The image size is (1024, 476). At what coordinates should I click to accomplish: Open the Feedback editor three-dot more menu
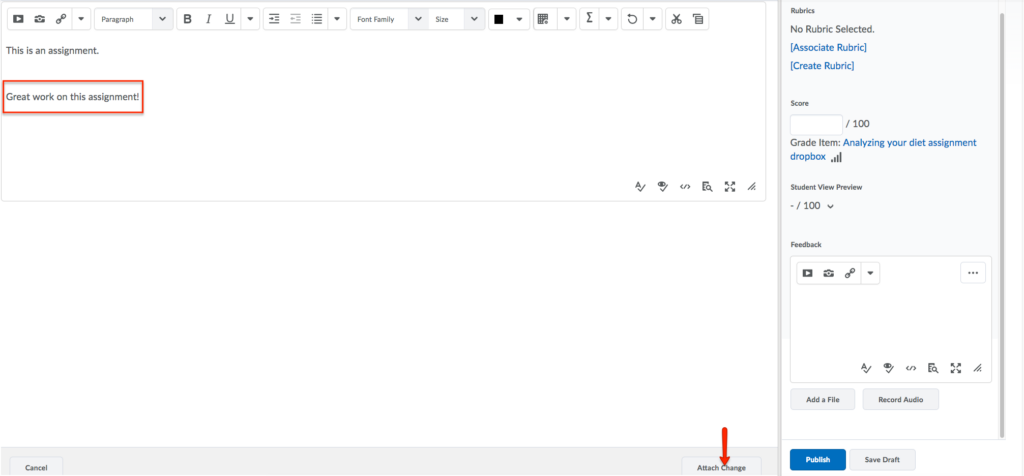click(972, 273)
